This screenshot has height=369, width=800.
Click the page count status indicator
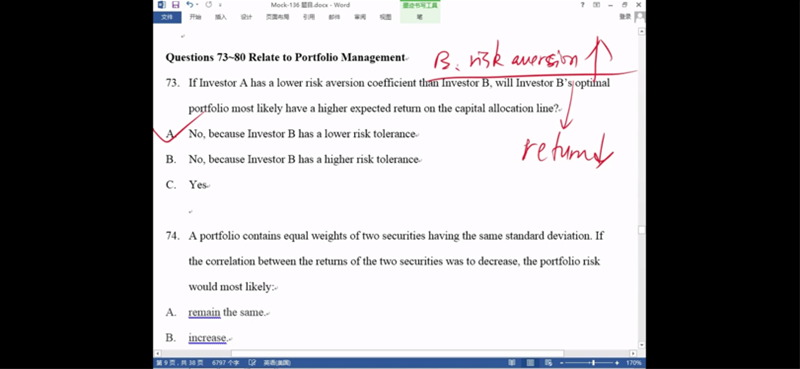coord(180,363)
